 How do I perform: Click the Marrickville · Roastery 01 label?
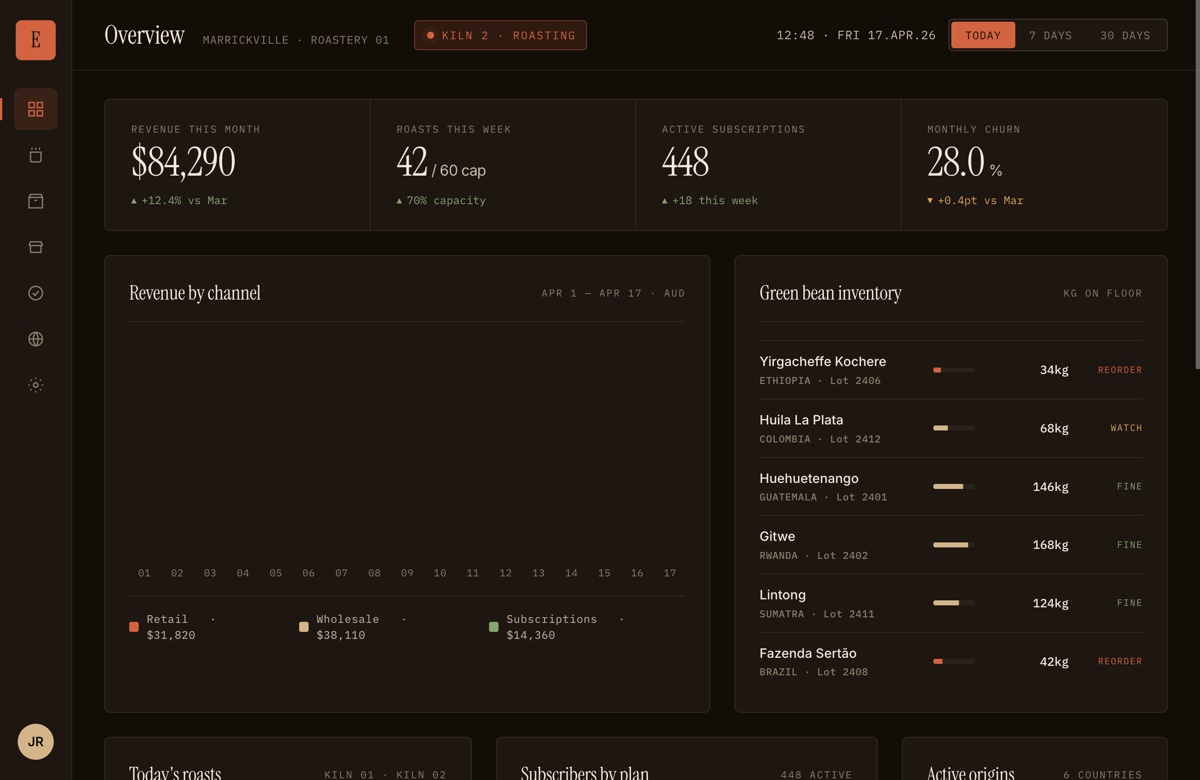(x=296, y=40)
